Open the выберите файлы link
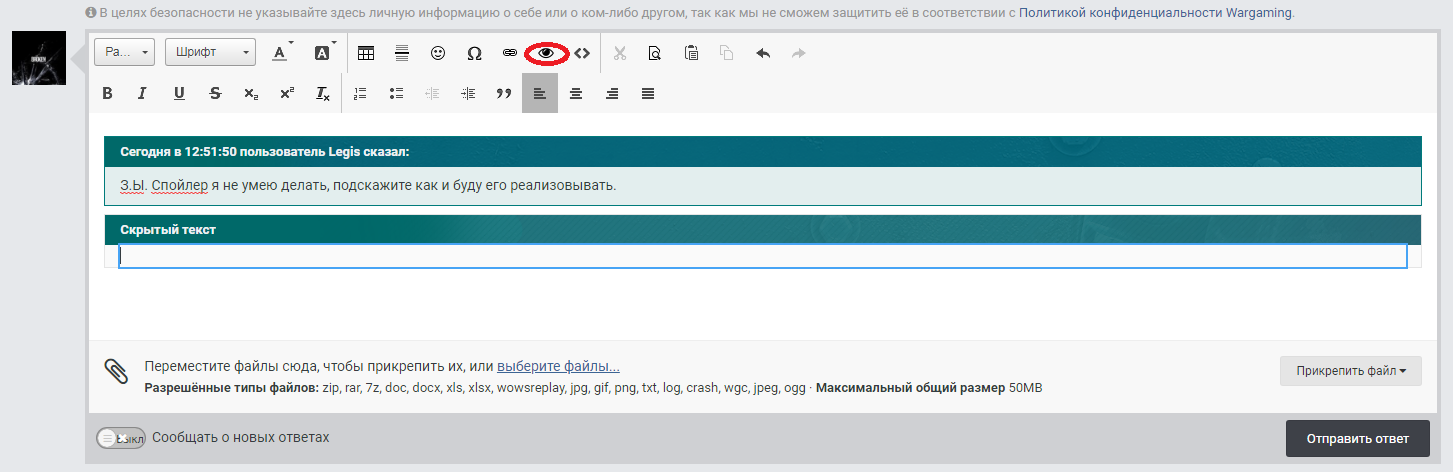The width and height of the screenshot is (1453, 472). point(558,367)
